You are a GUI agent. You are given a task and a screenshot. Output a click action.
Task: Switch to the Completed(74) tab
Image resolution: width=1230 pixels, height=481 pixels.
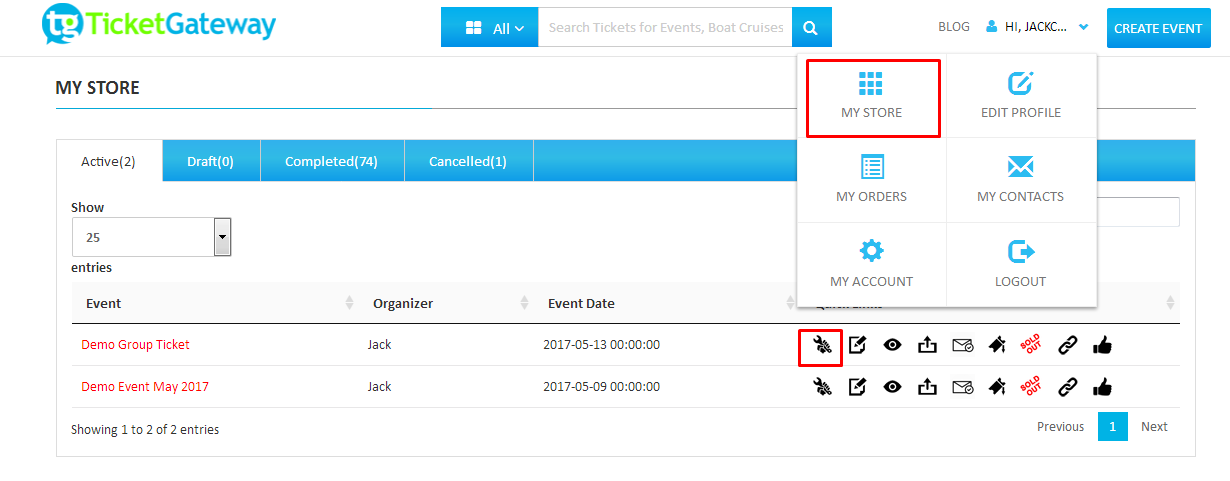coord(331,161)
